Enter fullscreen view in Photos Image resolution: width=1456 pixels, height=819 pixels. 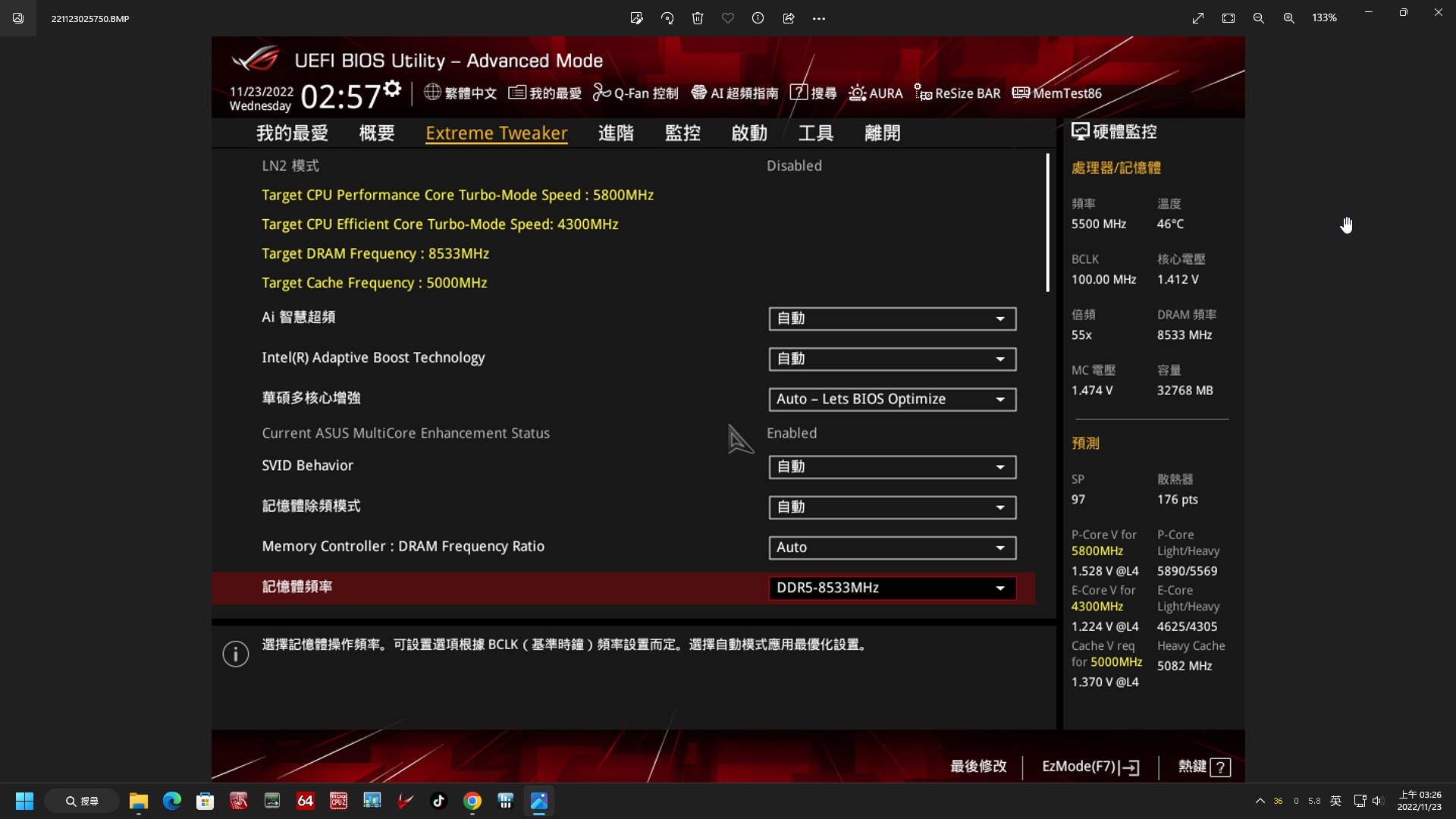1198,18
